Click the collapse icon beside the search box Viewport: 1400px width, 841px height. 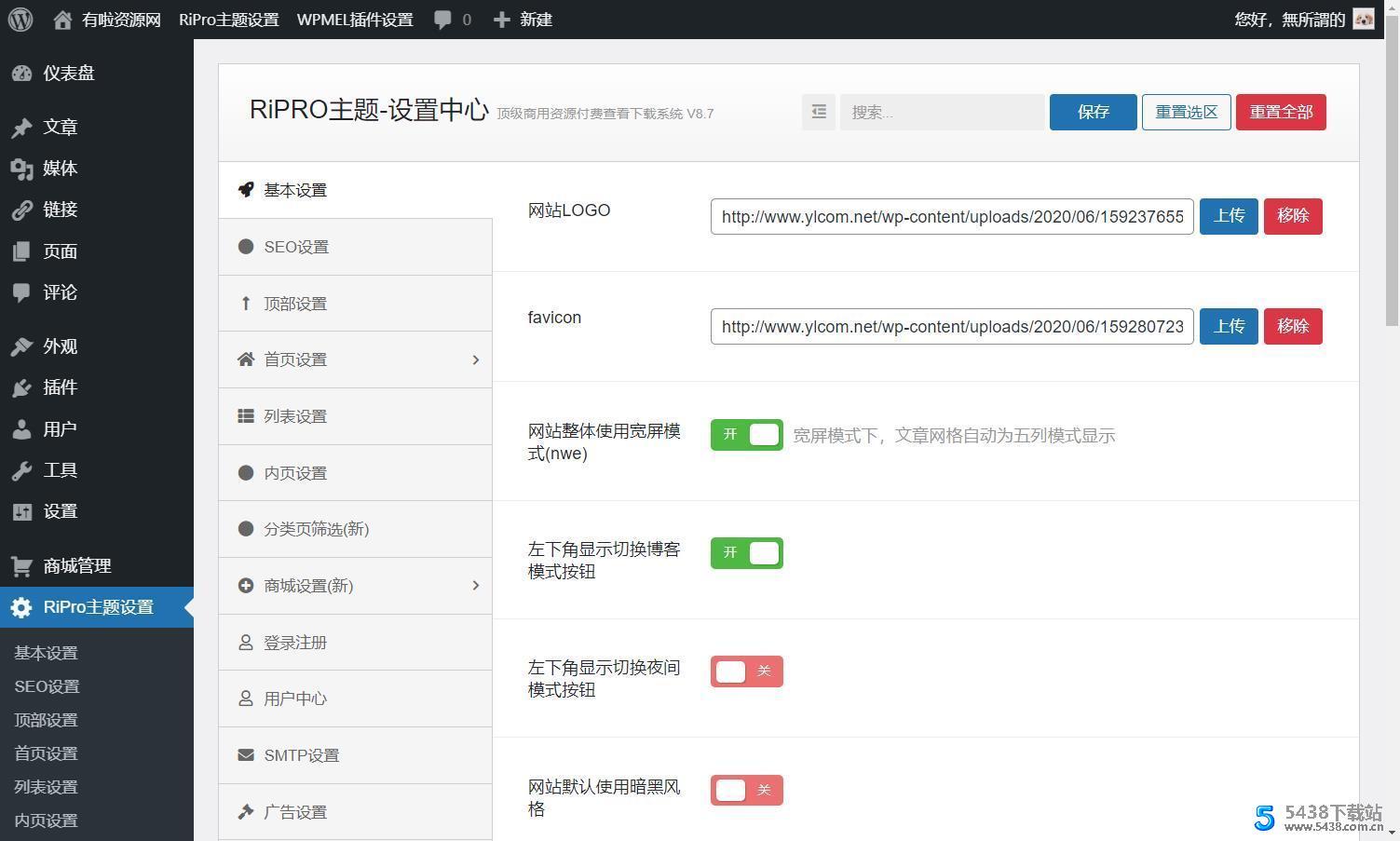click(819, 112)
